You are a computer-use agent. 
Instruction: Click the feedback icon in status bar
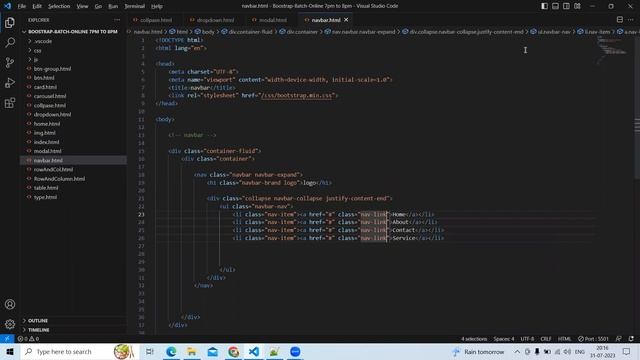[619, 339]
